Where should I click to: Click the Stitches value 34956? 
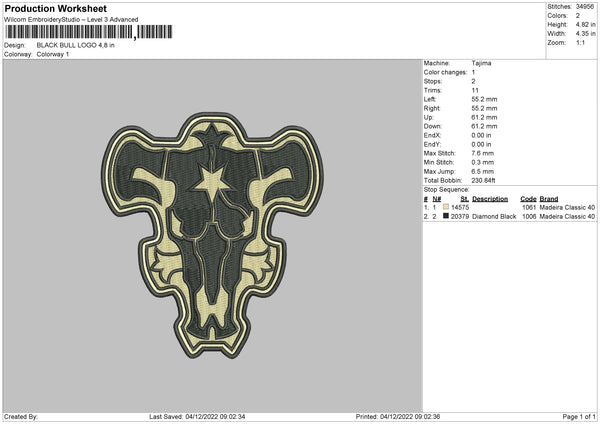(x=585, y=7)
